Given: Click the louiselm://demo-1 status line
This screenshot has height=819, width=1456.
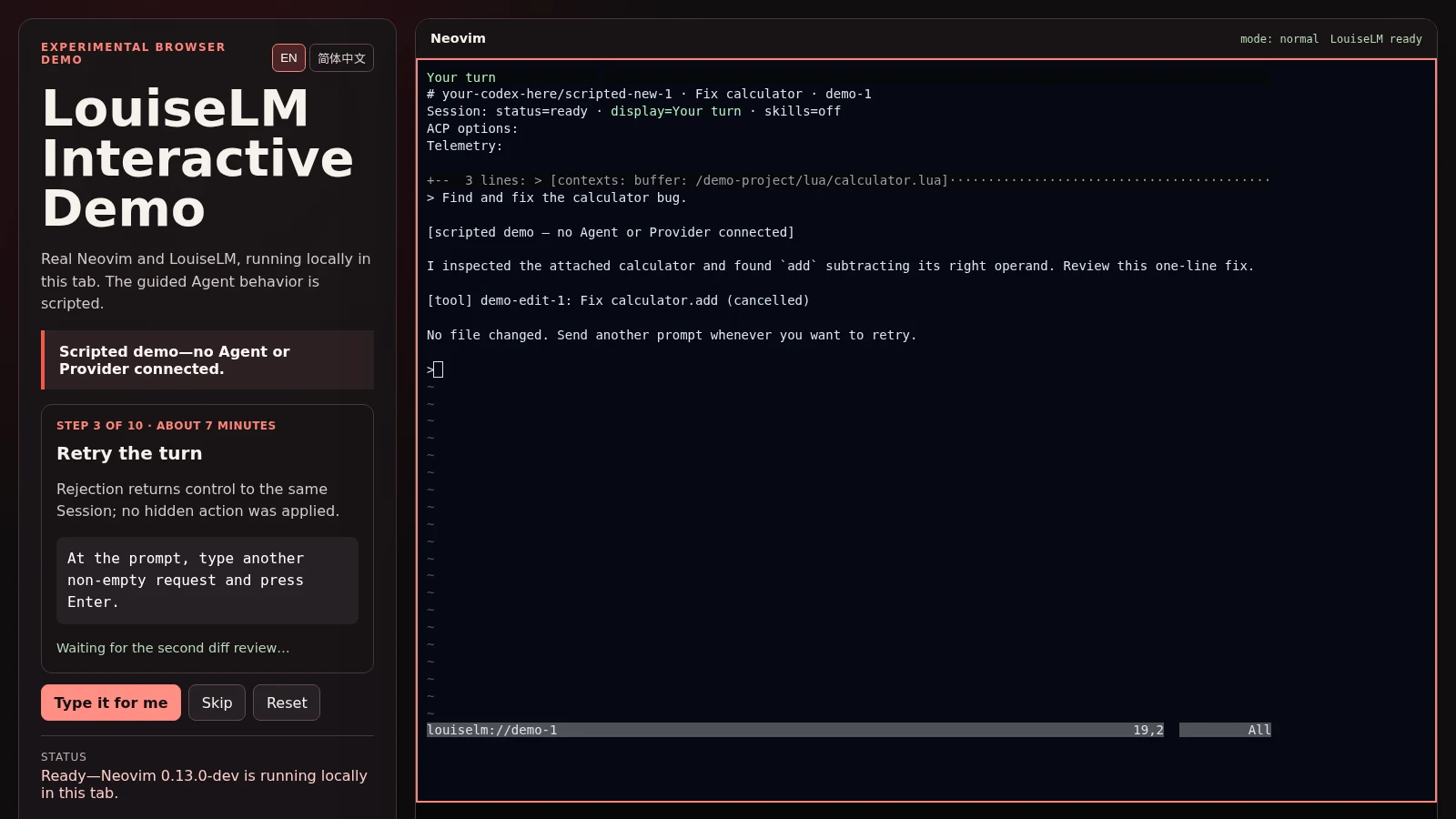Looking at the screenshot, I should click(x=492, y=730).
